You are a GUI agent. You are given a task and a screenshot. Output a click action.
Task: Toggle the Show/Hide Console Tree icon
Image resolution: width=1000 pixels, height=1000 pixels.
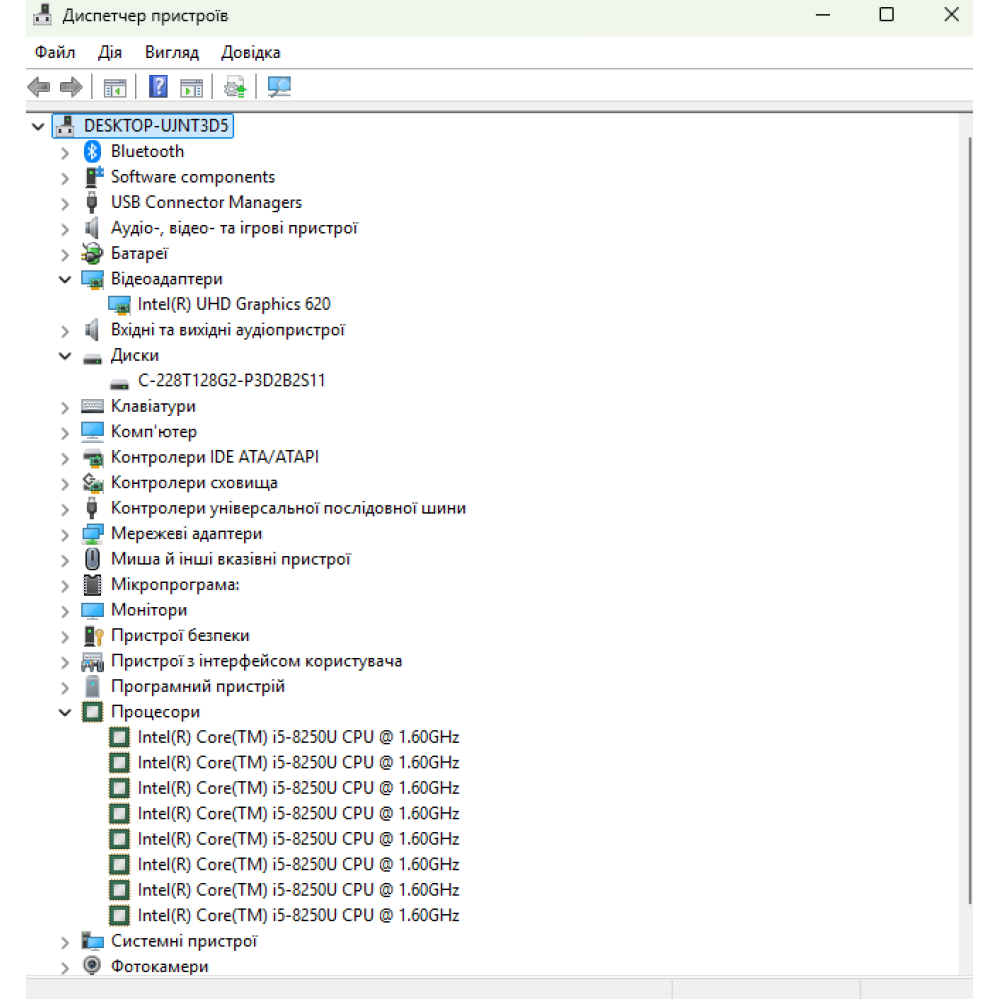pos(115,87)
